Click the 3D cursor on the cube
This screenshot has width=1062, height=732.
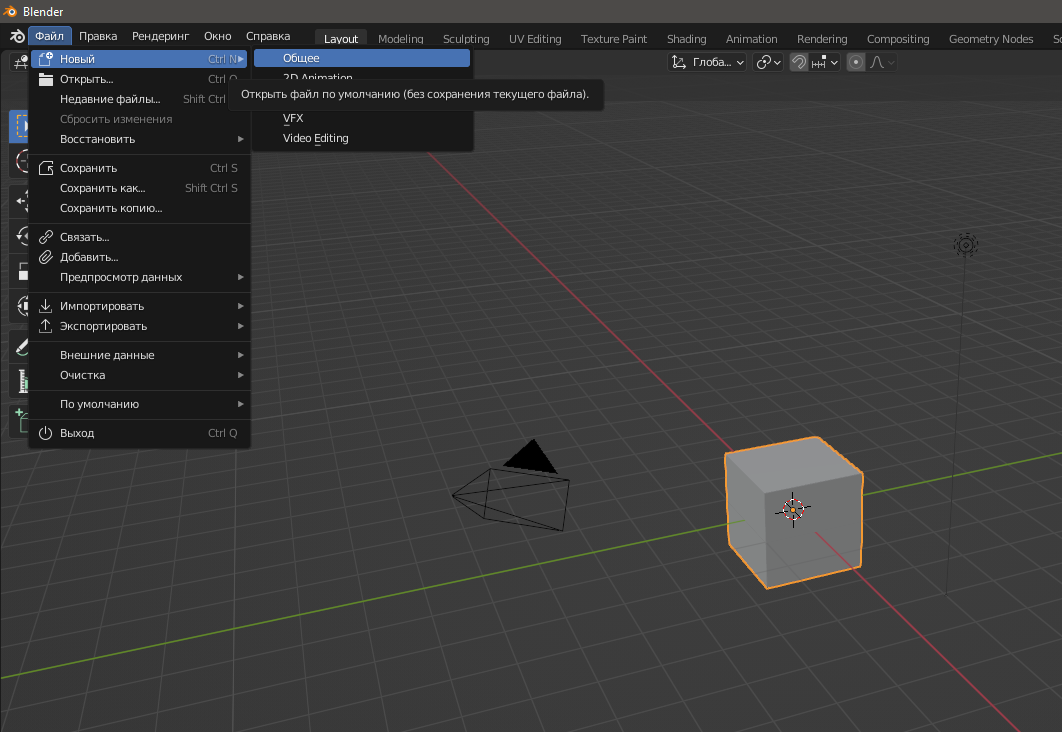click(793, 509)
